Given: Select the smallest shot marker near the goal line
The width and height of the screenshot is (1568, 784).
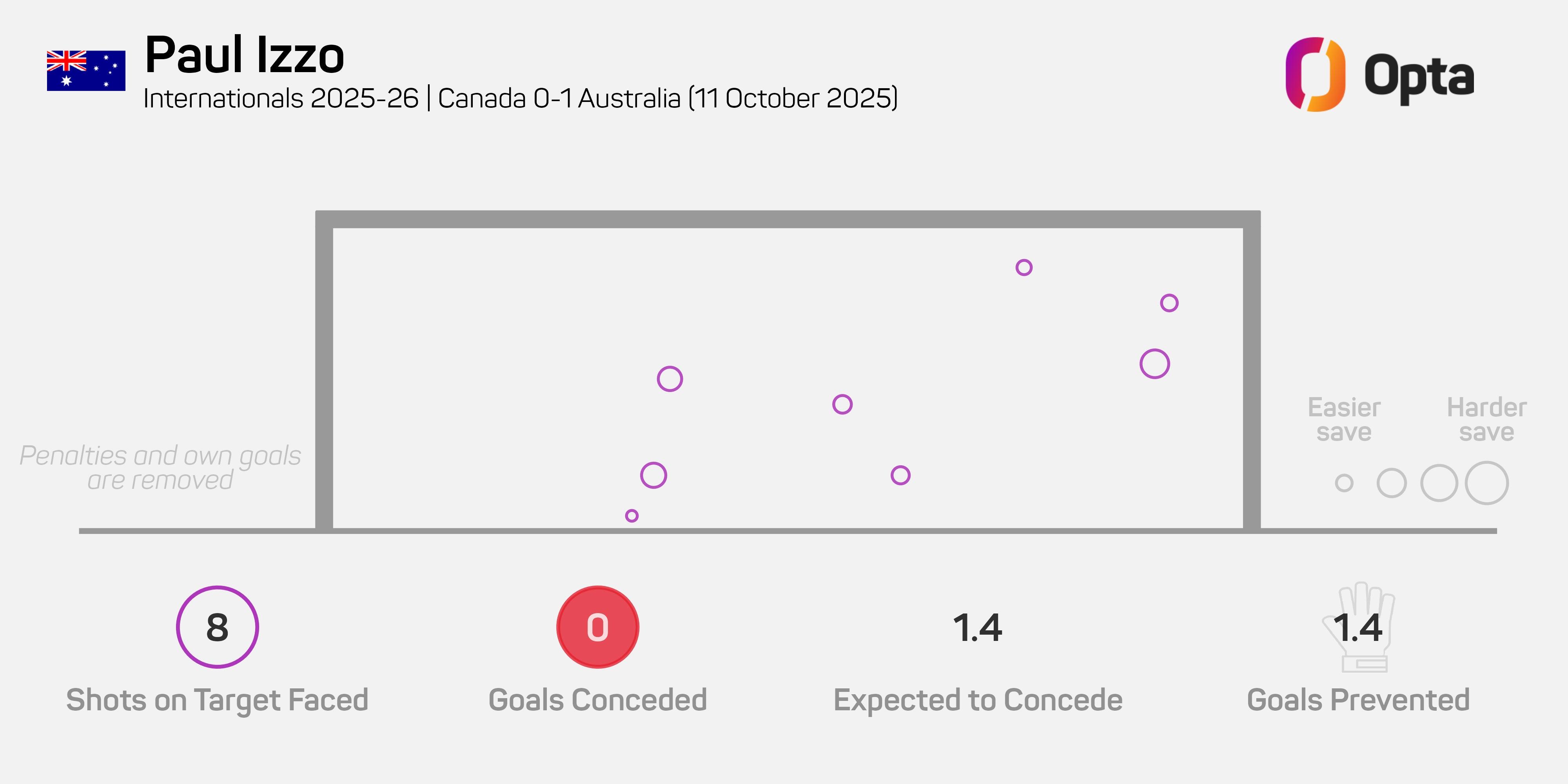Looking at the screenshot, I should click(x=632, y=515).
